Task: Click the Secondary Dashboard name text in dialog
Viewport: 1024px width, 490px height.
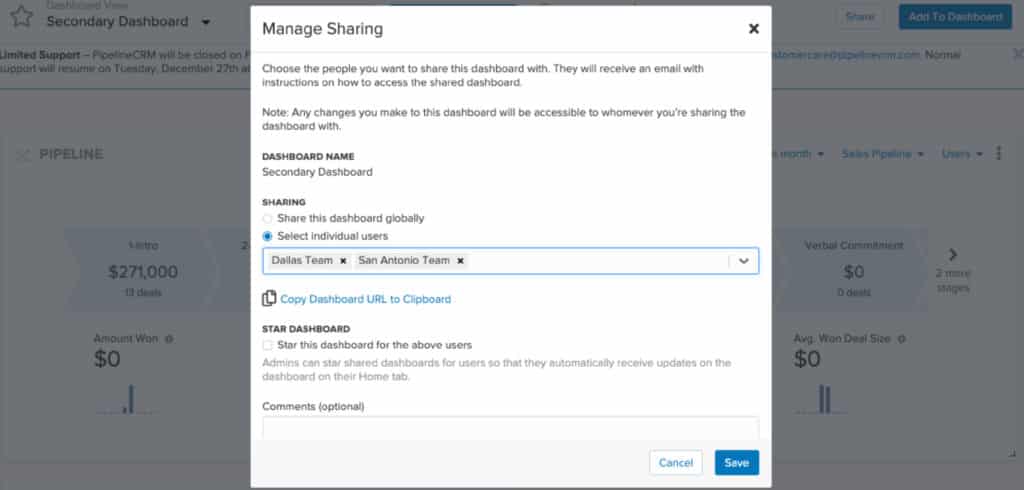Action: pos(317,172)
